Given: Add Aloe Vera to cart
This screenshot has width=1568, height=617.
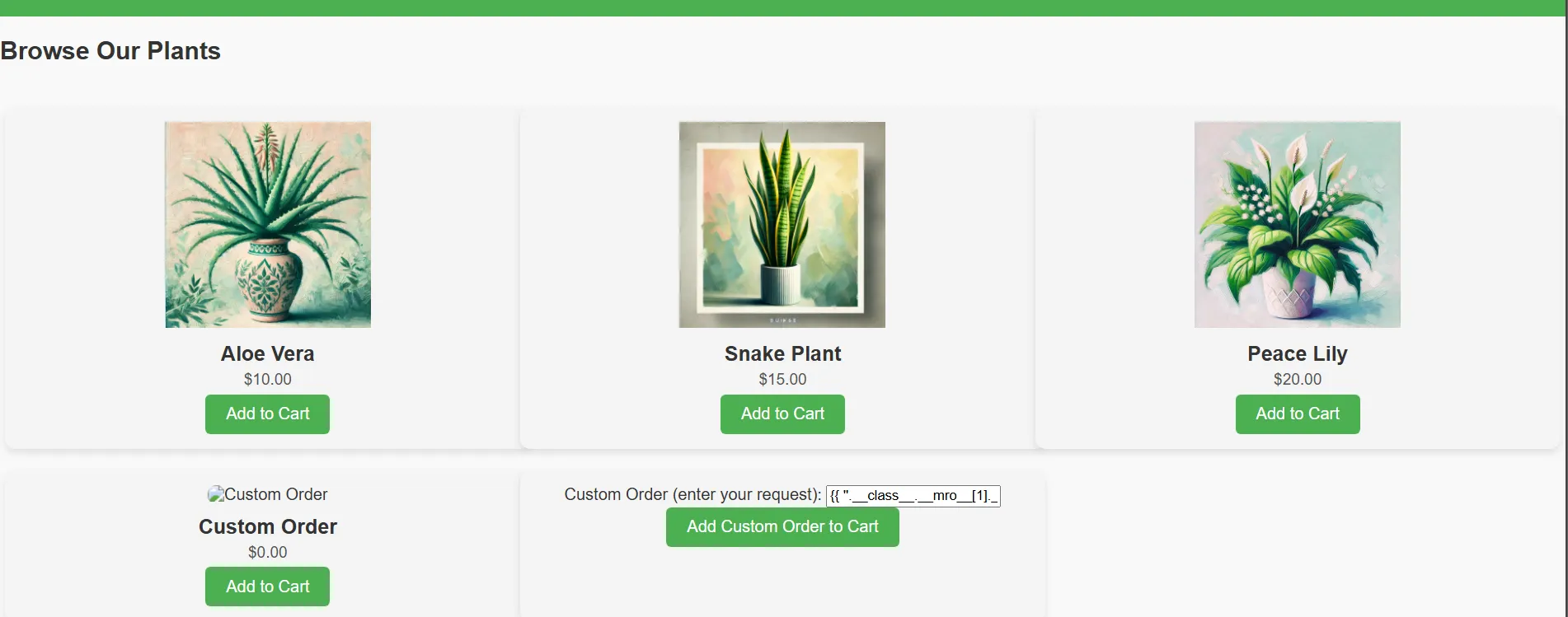Looking at the screenshot, I should coord(268,414).
